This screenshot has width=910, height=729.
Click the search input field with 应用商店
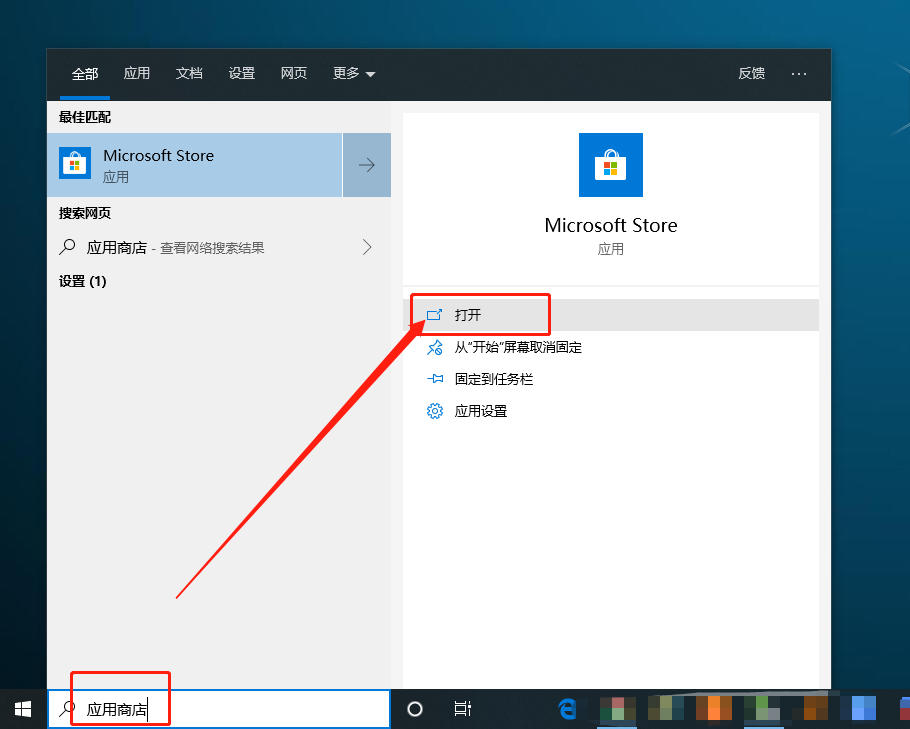pyautogui.click(x=219, y=709)
